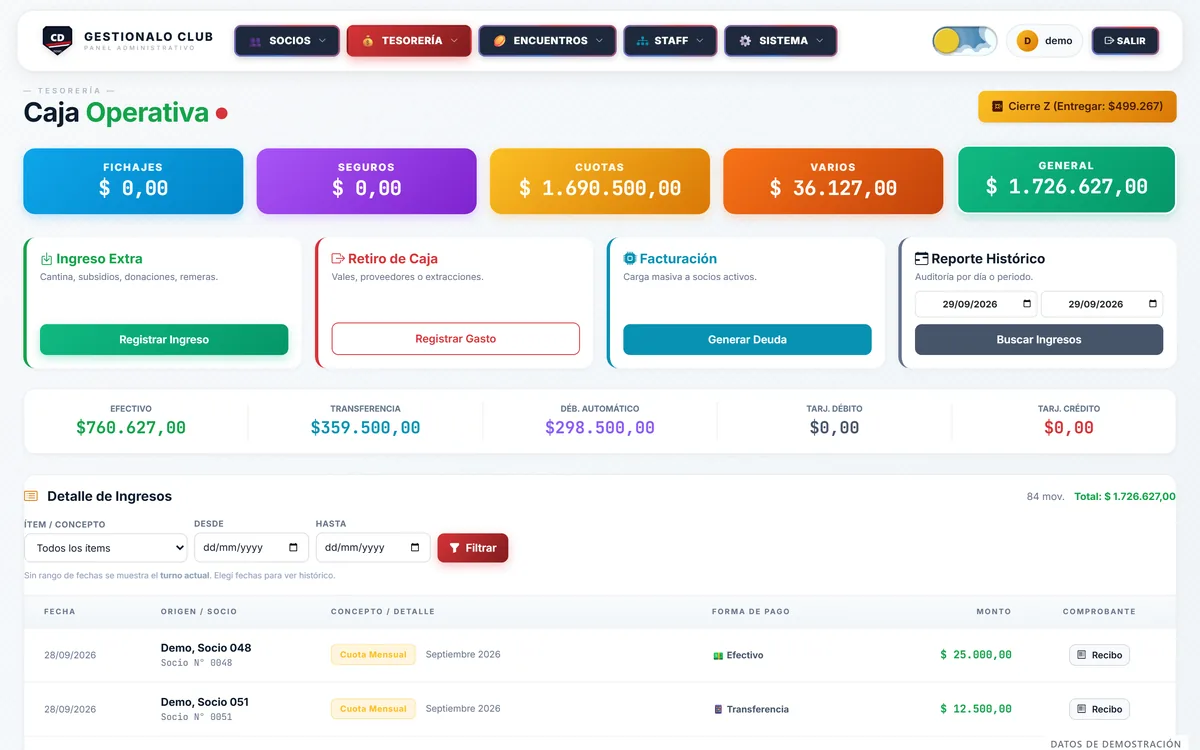Open the Tesorería menu

pyautogui.click(x=409, y=41)
